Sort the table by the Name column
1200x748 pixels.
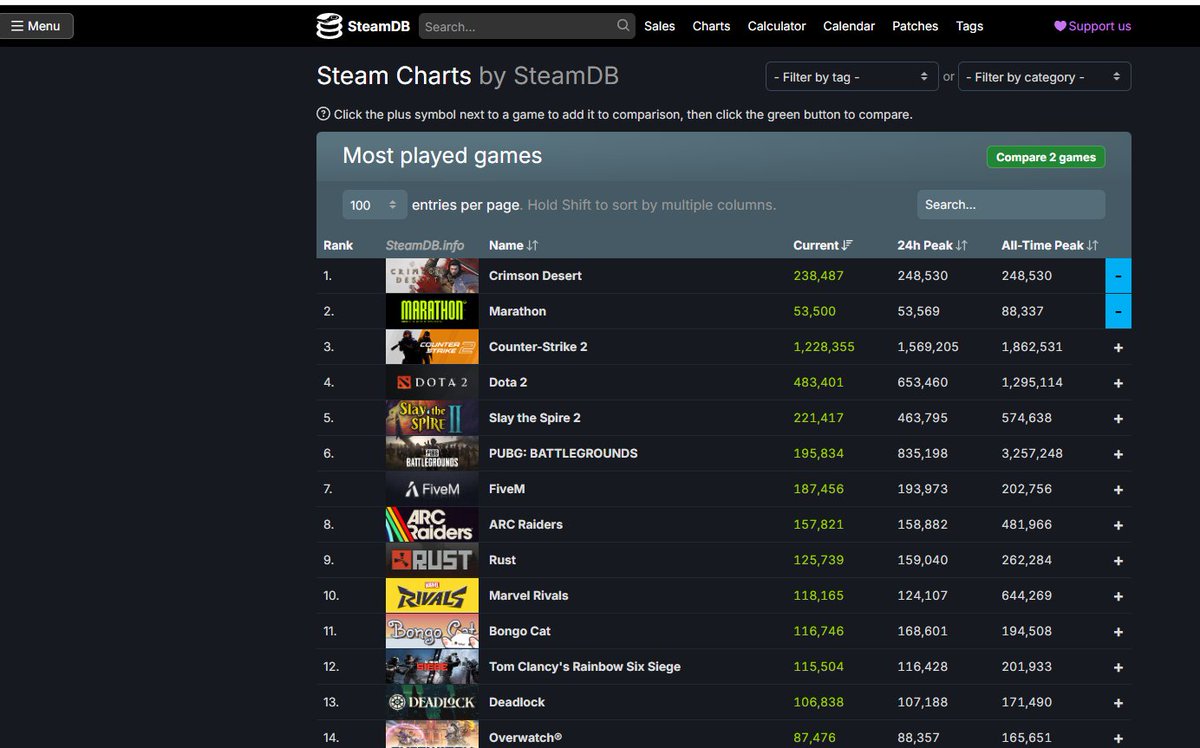(514, 245)
